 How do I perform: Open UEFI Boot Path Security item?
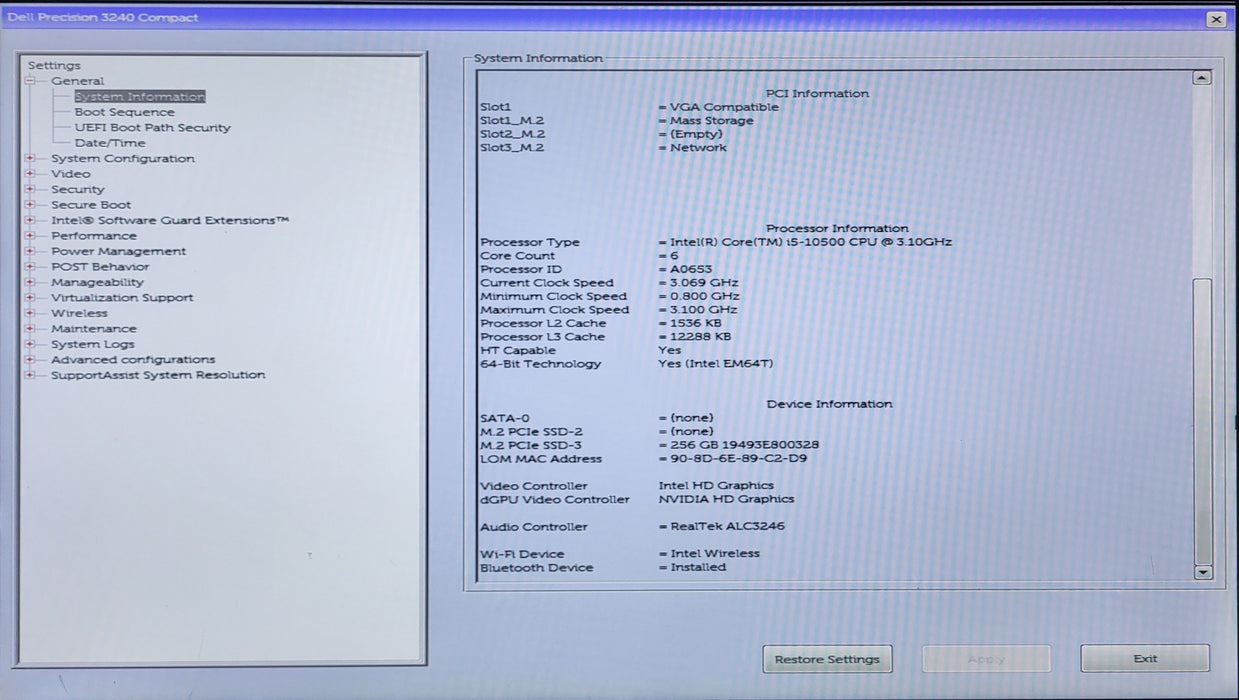click(152, 128)
